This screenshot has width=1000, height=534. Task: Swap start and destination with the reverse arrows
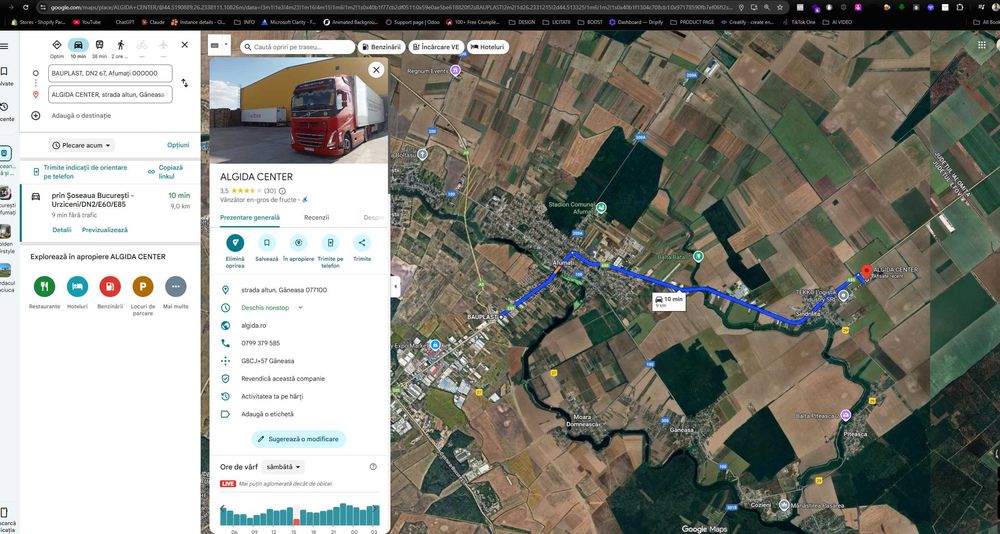(184, 83)
